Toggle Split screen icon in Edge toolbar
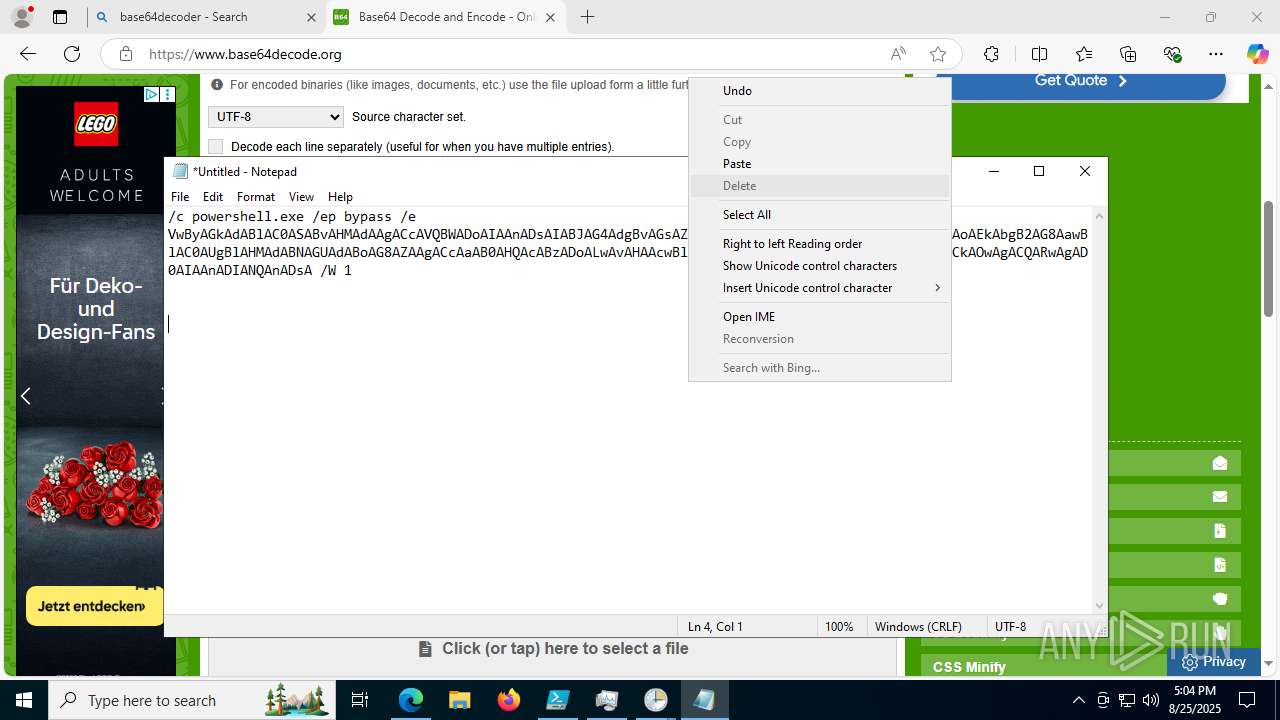1280x720 pixels. pos(1039,54)
